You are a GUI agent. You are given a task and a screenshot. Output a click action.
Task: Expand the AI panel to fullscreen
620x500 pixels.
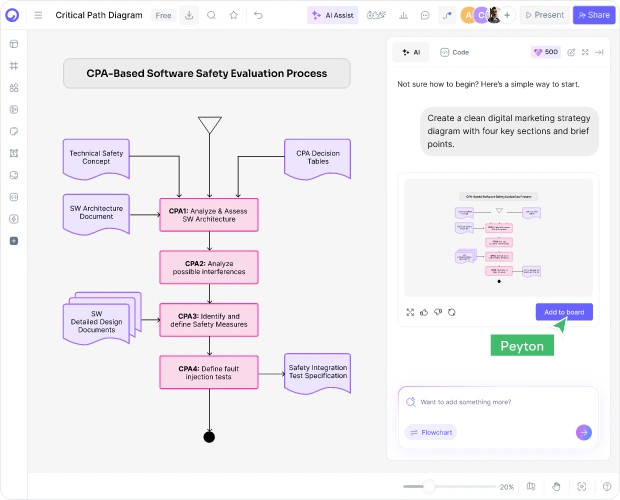point(585,52)
